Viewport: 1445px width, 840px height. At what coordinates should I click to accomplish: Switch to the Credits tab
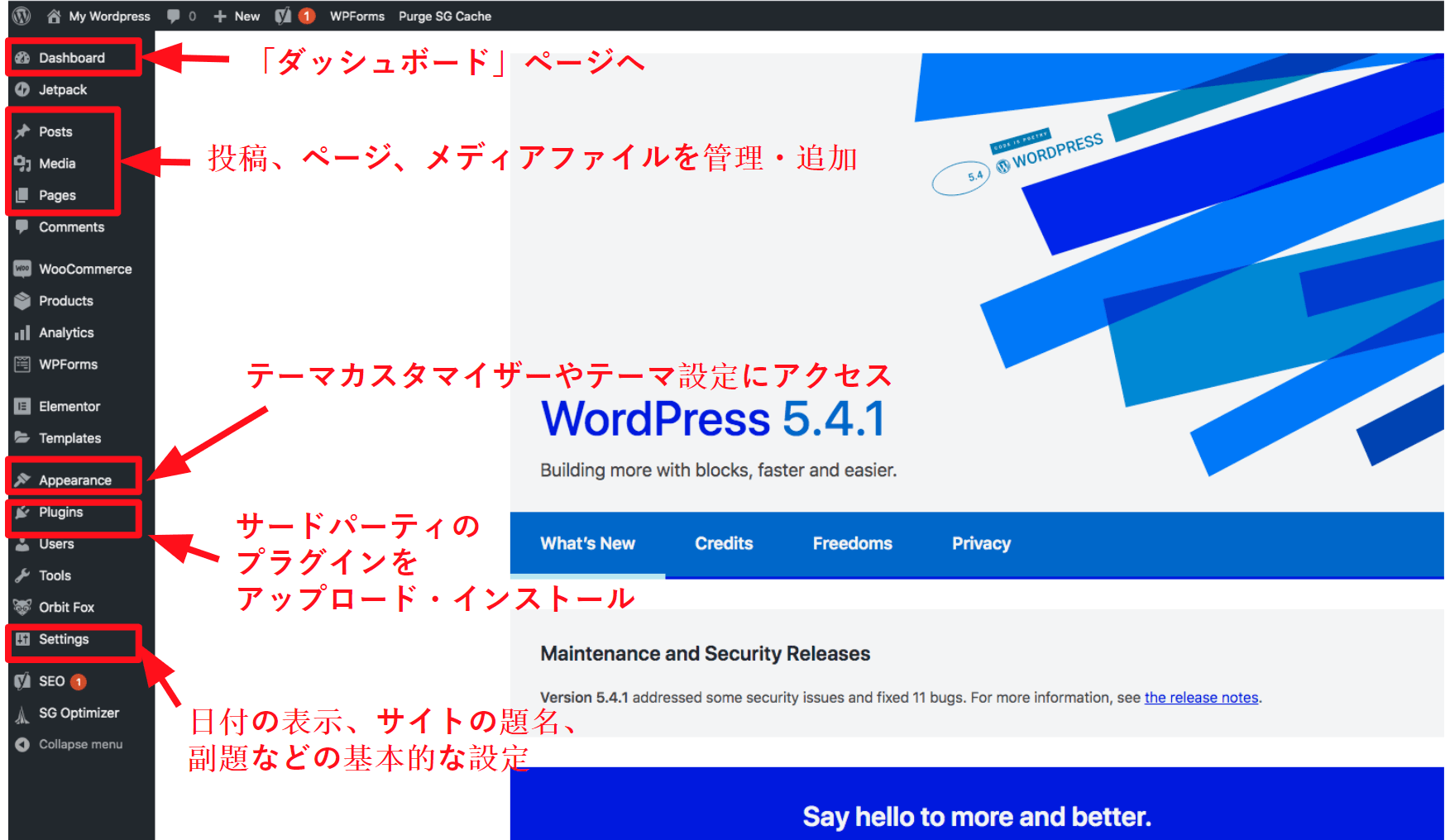pyautogui.click(x=724, y=544)
